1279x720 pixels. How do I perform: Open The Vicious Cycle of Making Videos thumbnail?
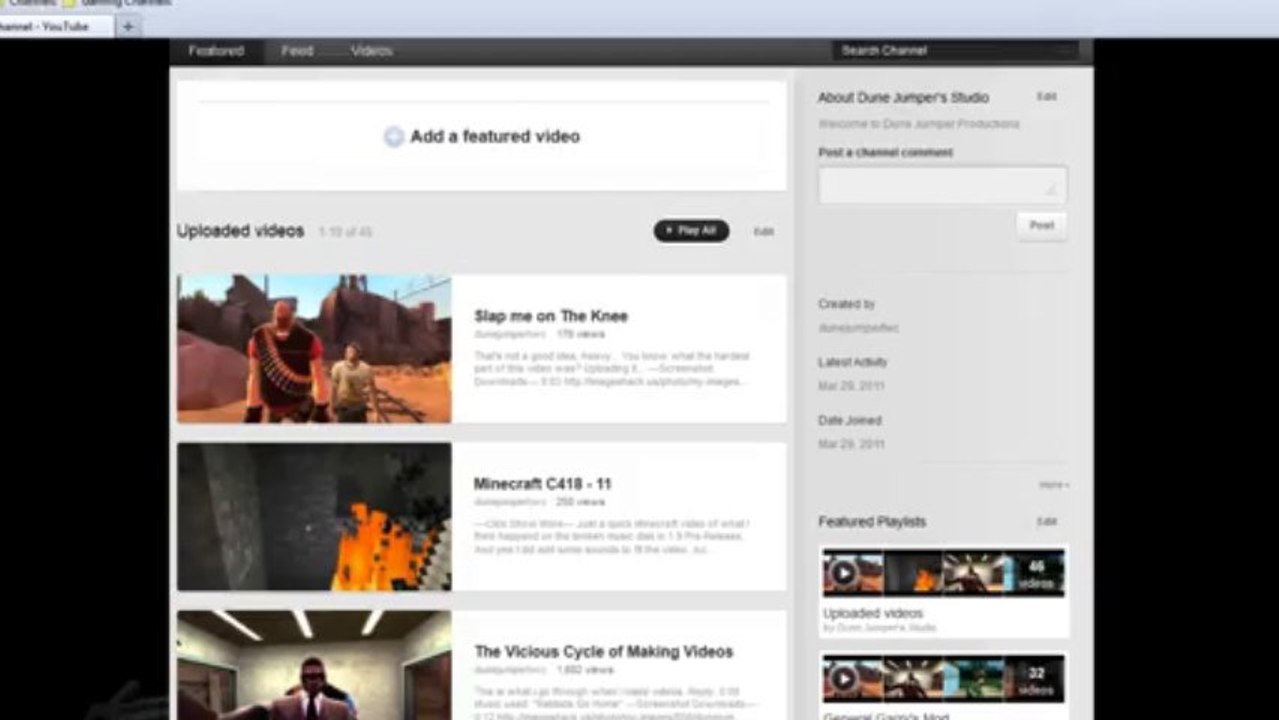tap(314, 665)
